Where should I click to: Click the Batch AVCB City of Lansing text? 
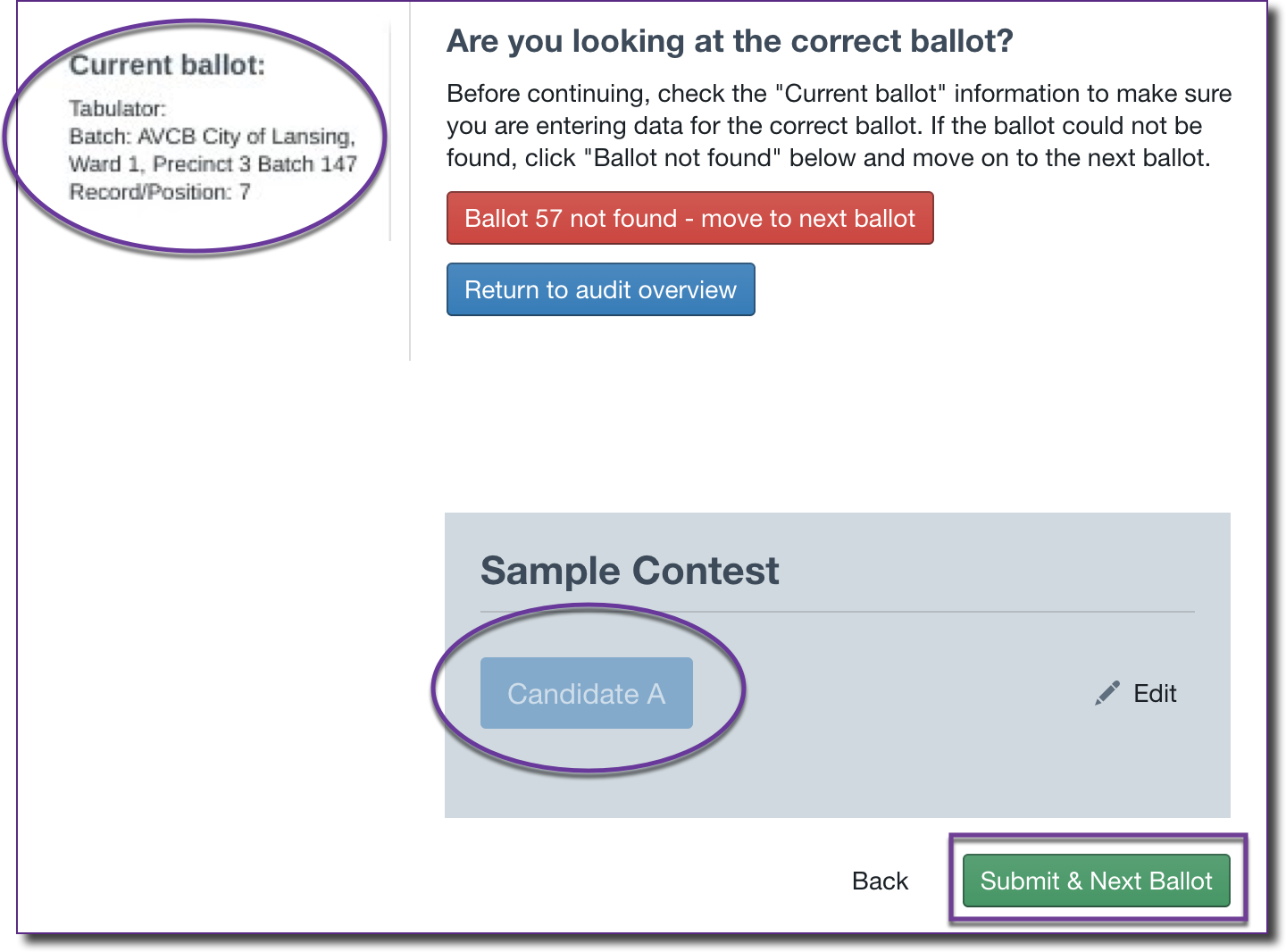(x=212, y=137)
